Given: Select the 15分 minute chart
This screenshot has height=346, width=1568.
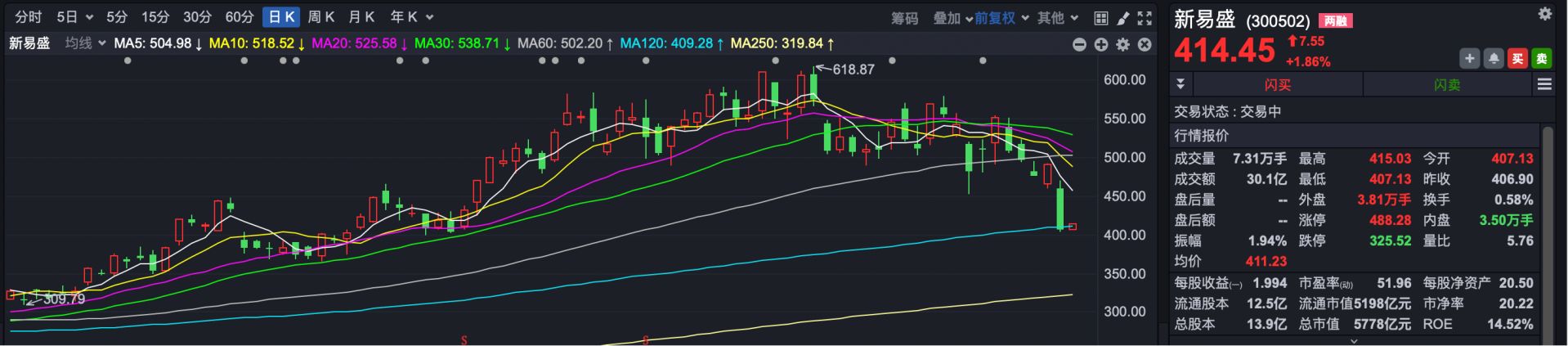Looking at the screenshot, I should click(x=155, y=17).
